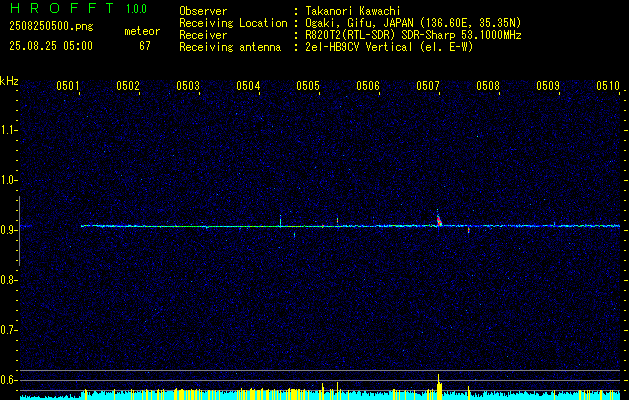Click the HROFFT 1.0.0 title text
This screenshot has height=400, width=629.
pos(78,8)
